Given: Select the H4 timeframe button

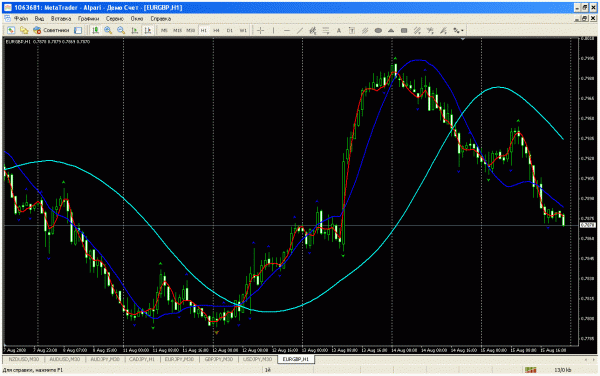Looking at the screenshot, I should (217, 30).
